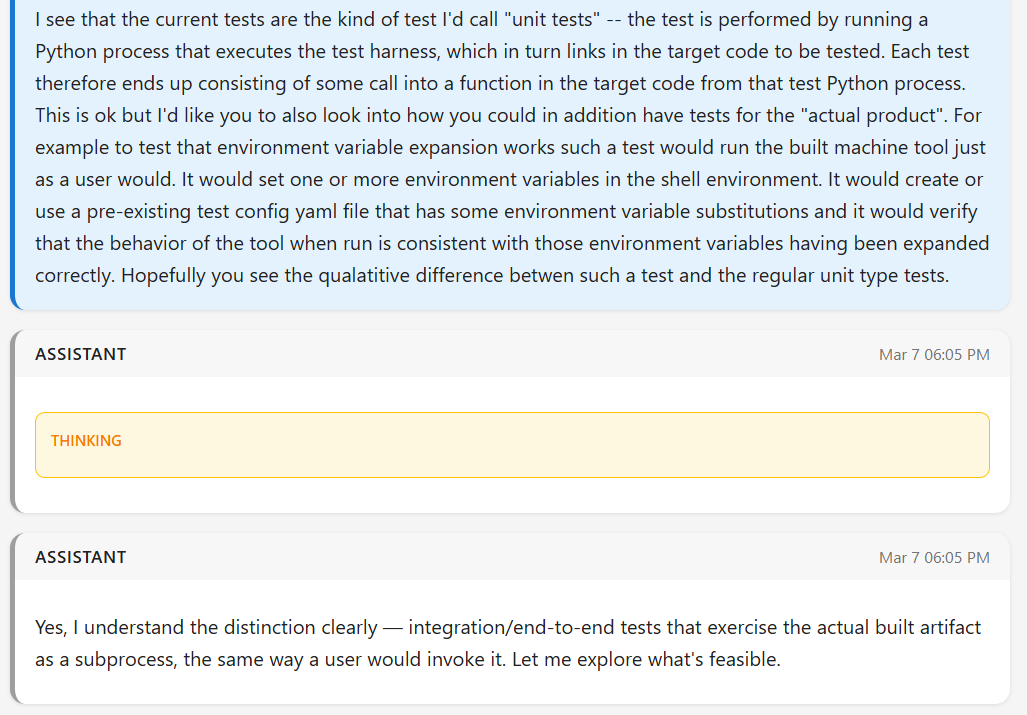1027x715 pixels.
Task: Click the gray header bar of thinking card
Action: (500, 354)
